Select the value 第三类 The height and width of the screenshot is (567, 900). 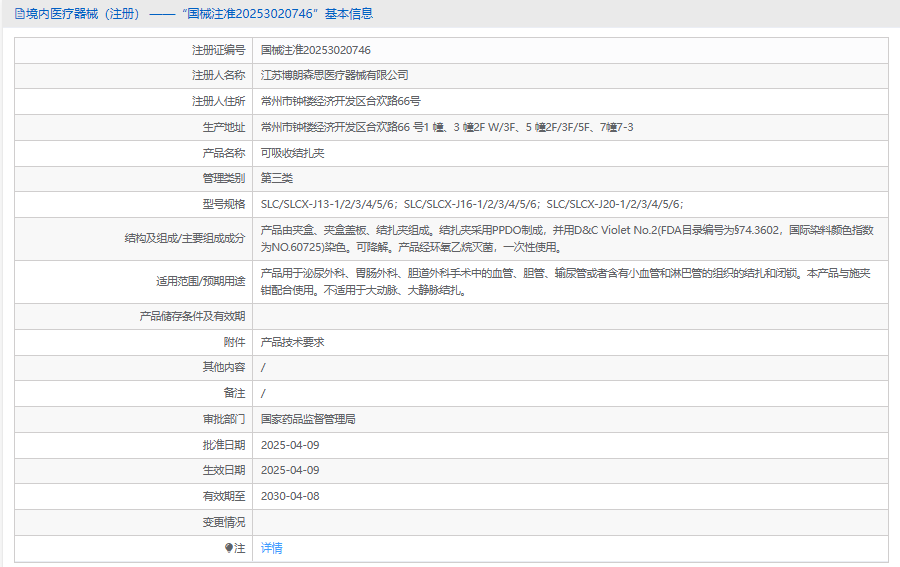(x=277, y=178)
